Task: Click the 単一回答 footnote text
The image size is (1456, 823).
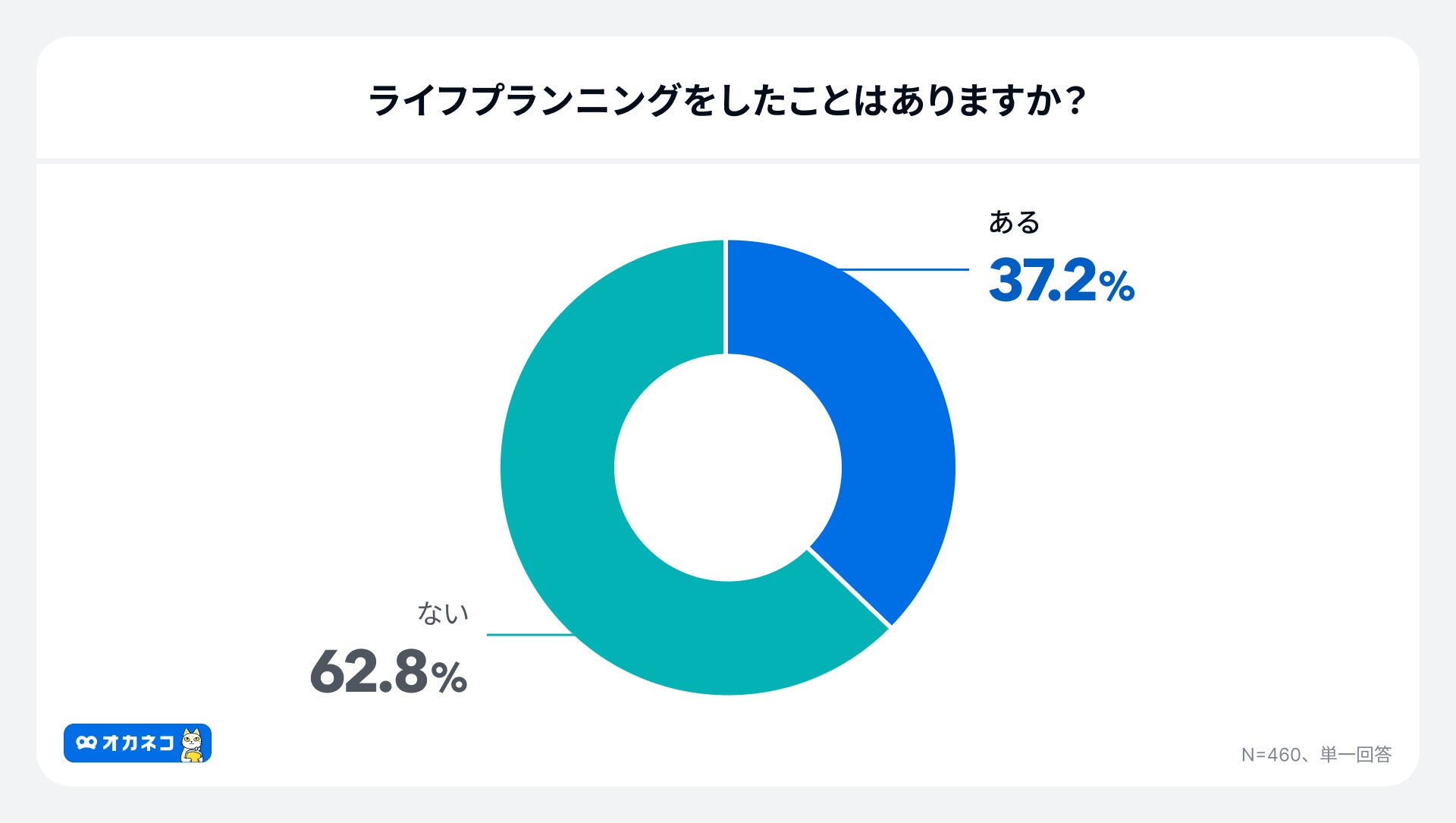Action: click(x=1356, y=755)
